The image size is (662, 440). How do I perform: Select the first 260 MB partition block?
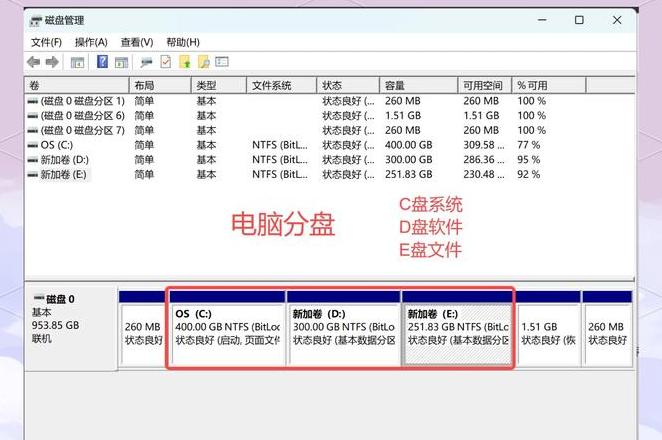pos(143,329)
